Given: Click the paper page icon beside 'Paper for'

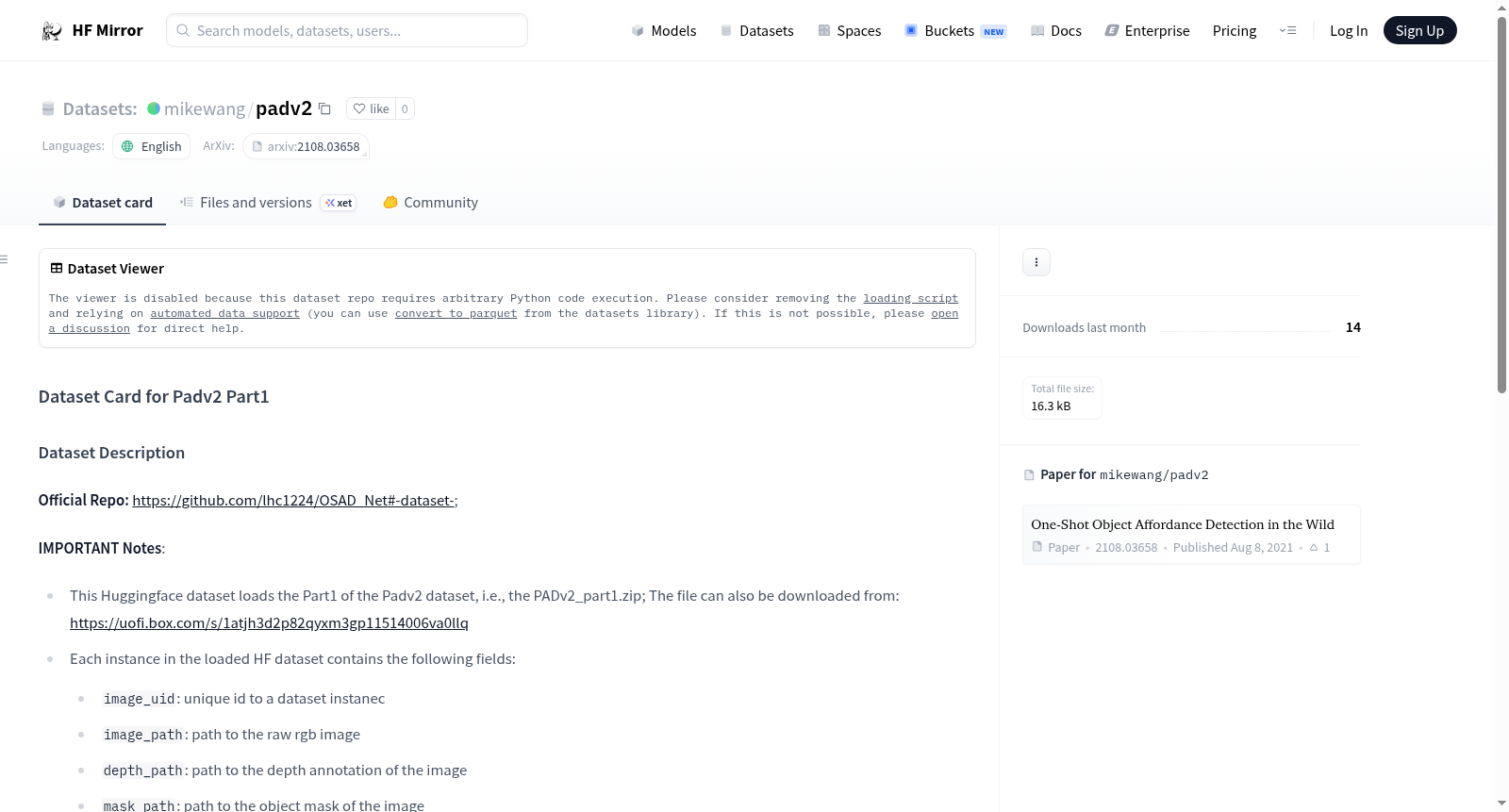Looking at the screenshot, I should [x=1029, y=475].
